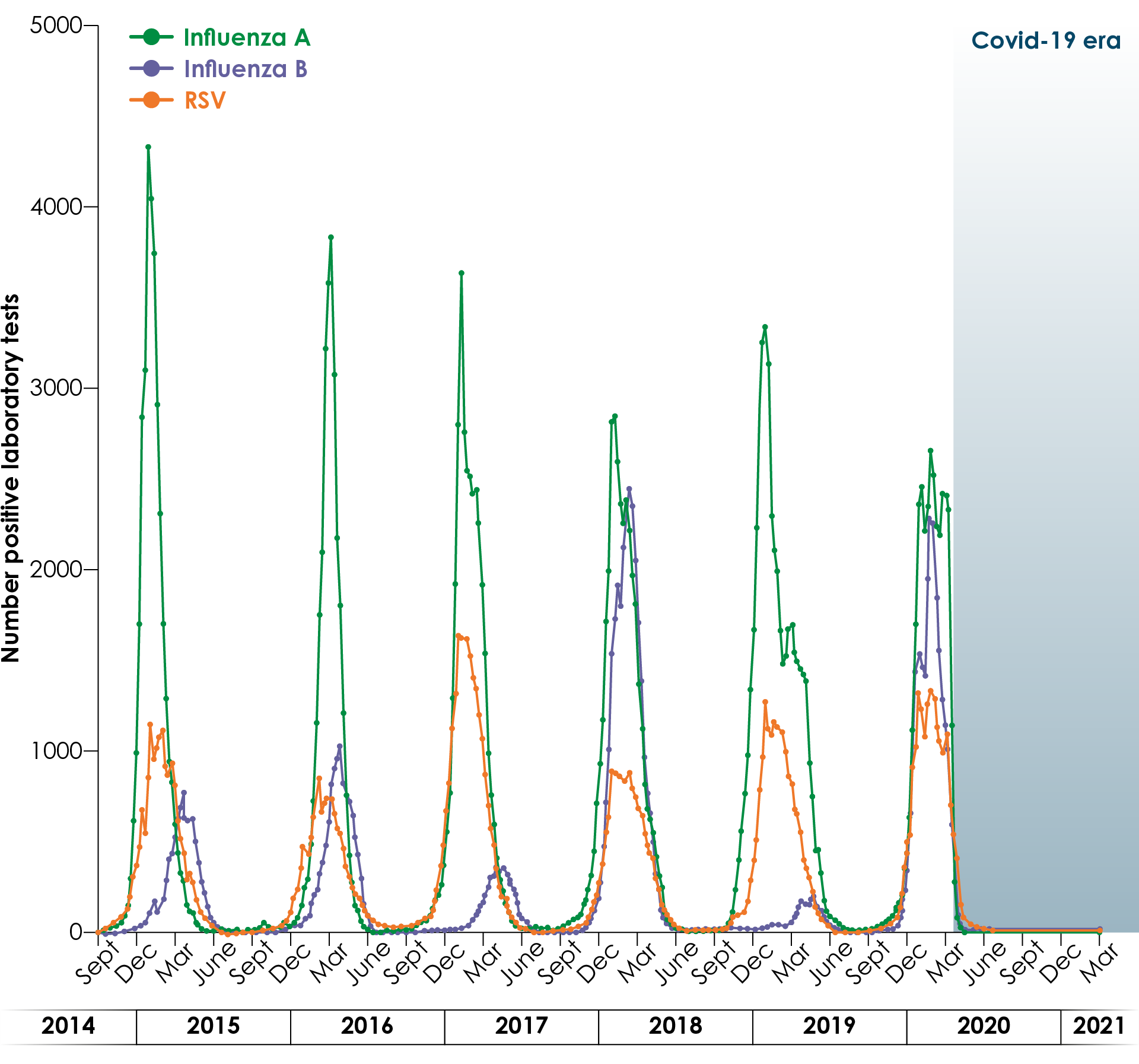
Task: Click the Covid-19 era heading
Action: point(1046,40)
